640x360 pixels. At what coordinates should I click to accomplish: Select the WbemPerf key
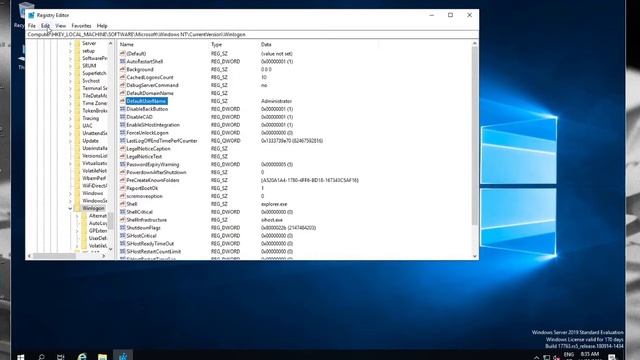click(x=94, y=178)
